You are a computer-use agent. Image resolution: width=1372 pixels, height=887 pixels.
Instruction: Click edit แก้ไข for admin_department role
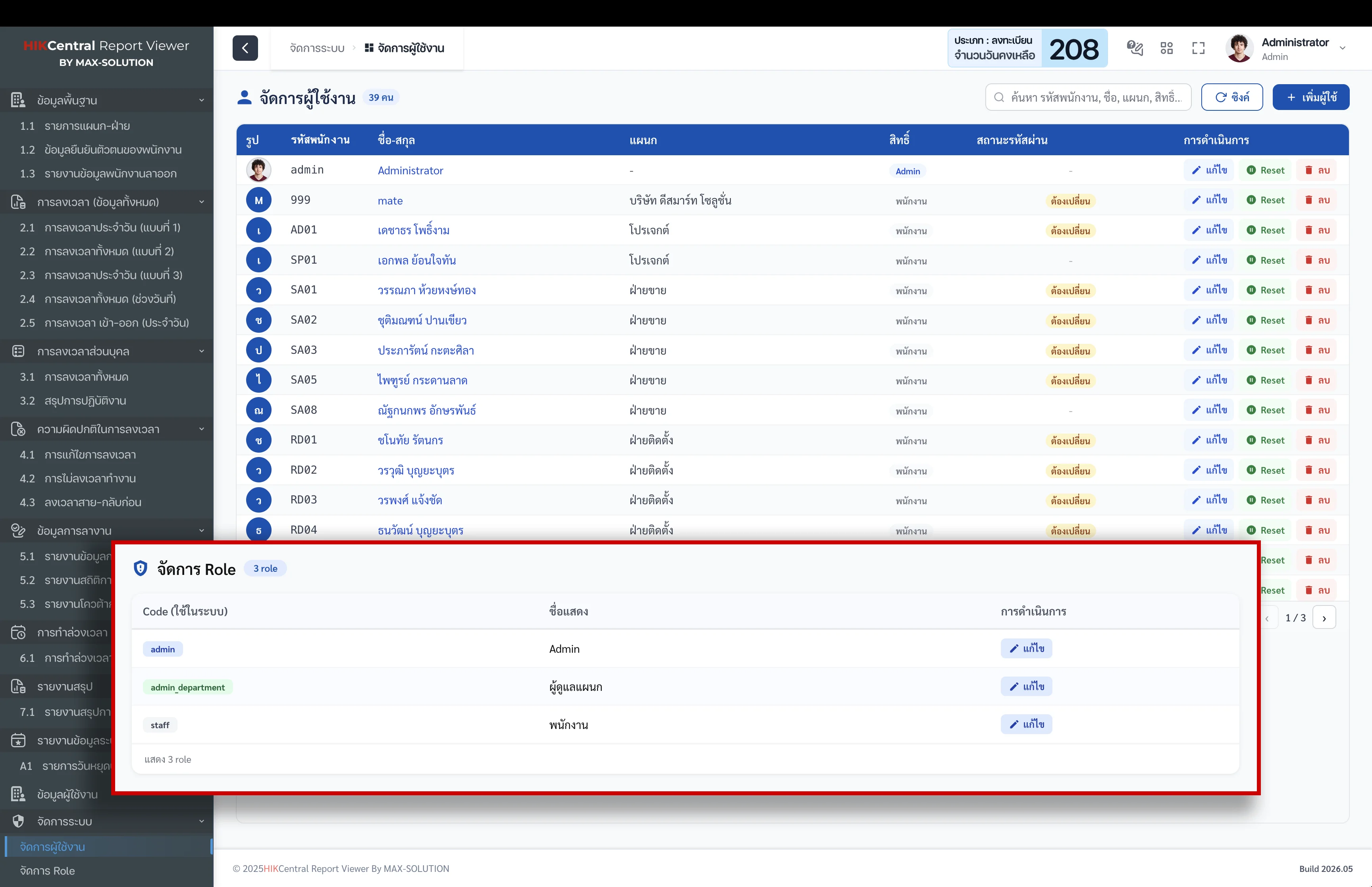pos(1026,686)
